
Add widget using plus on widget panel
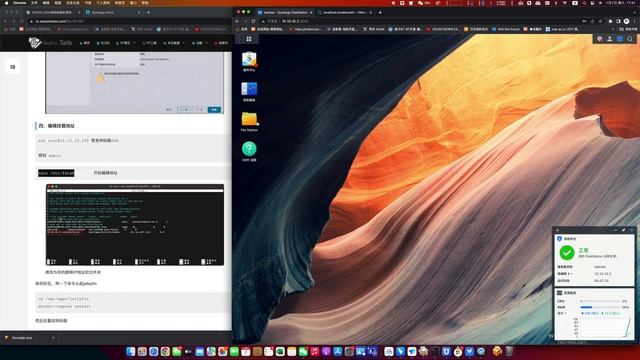[x=558, y=230]
